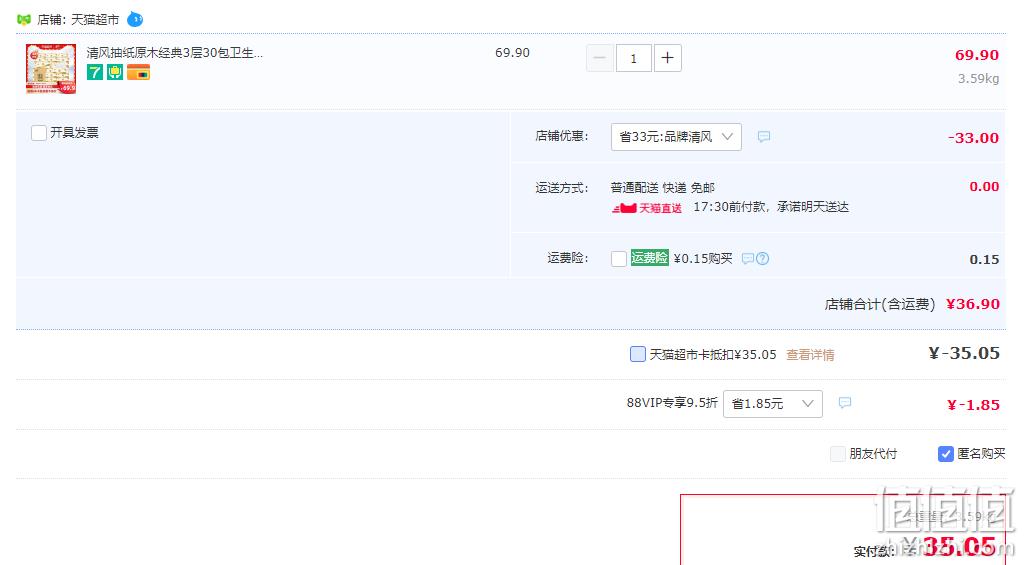Click the green shield guarantee badge icon
The width and height of the screenshot is (1024, 565).
pos(115,72)
